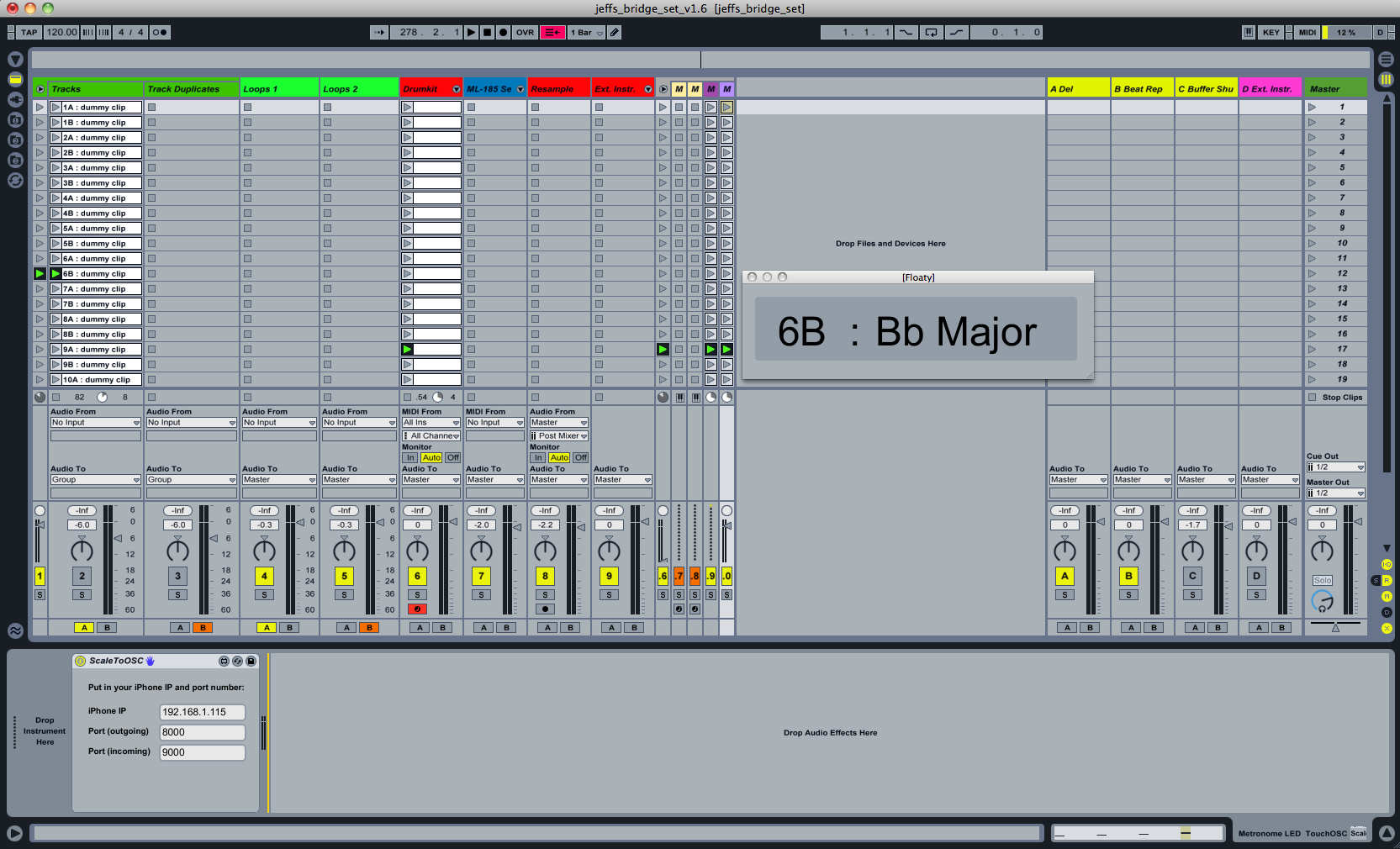1400x849 pixels.
Task: Click the D disk overload indicator
Action: [1380, 32]
